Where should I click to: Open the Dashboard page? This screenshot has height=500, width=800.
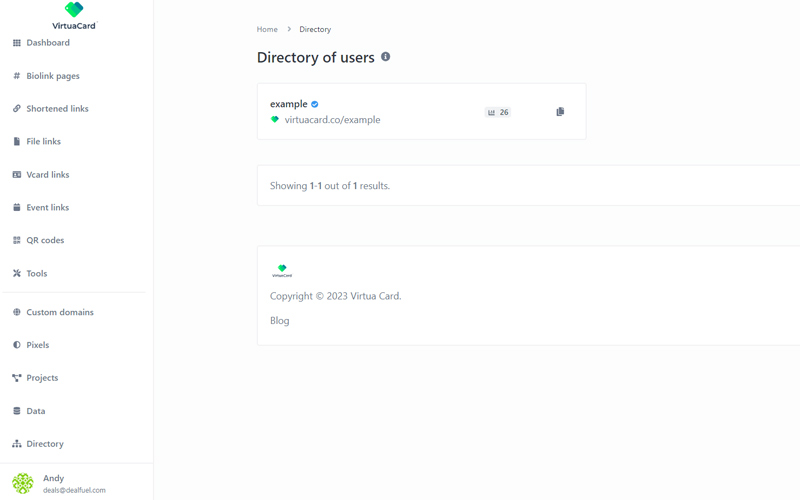(47, 43)
